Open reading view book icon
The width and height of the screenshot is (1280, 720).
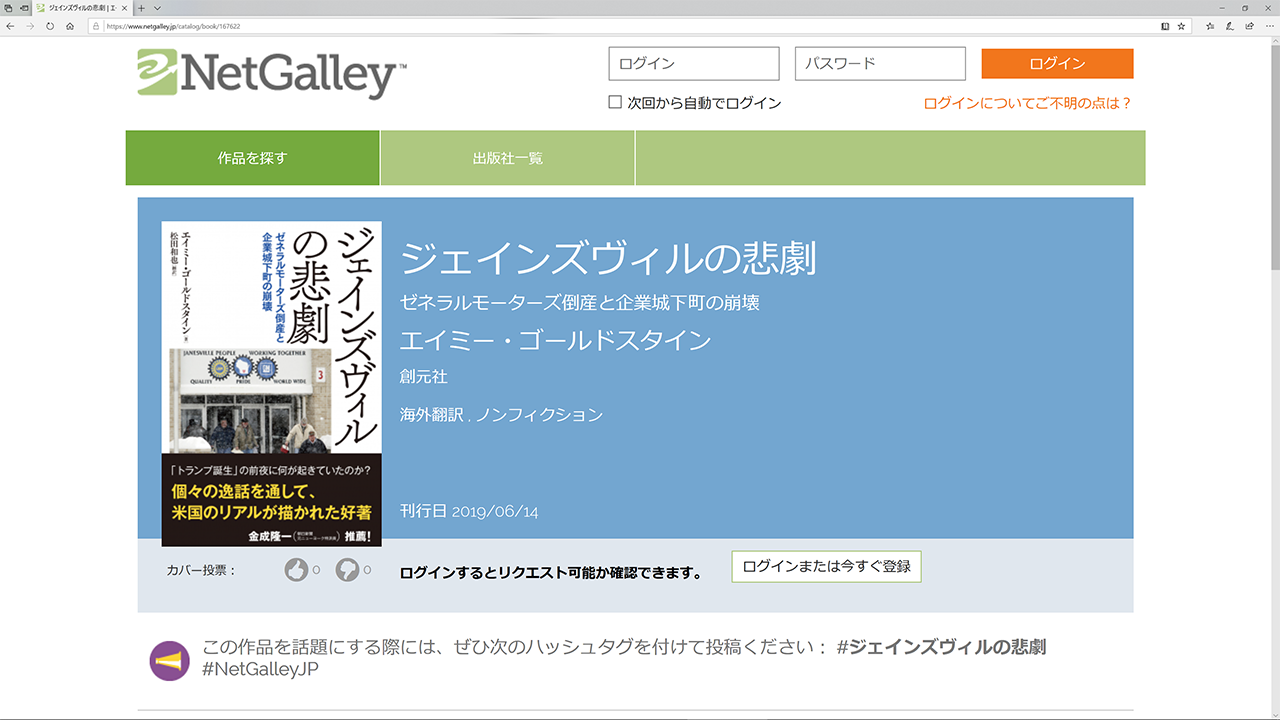(x=1165, y=26)
